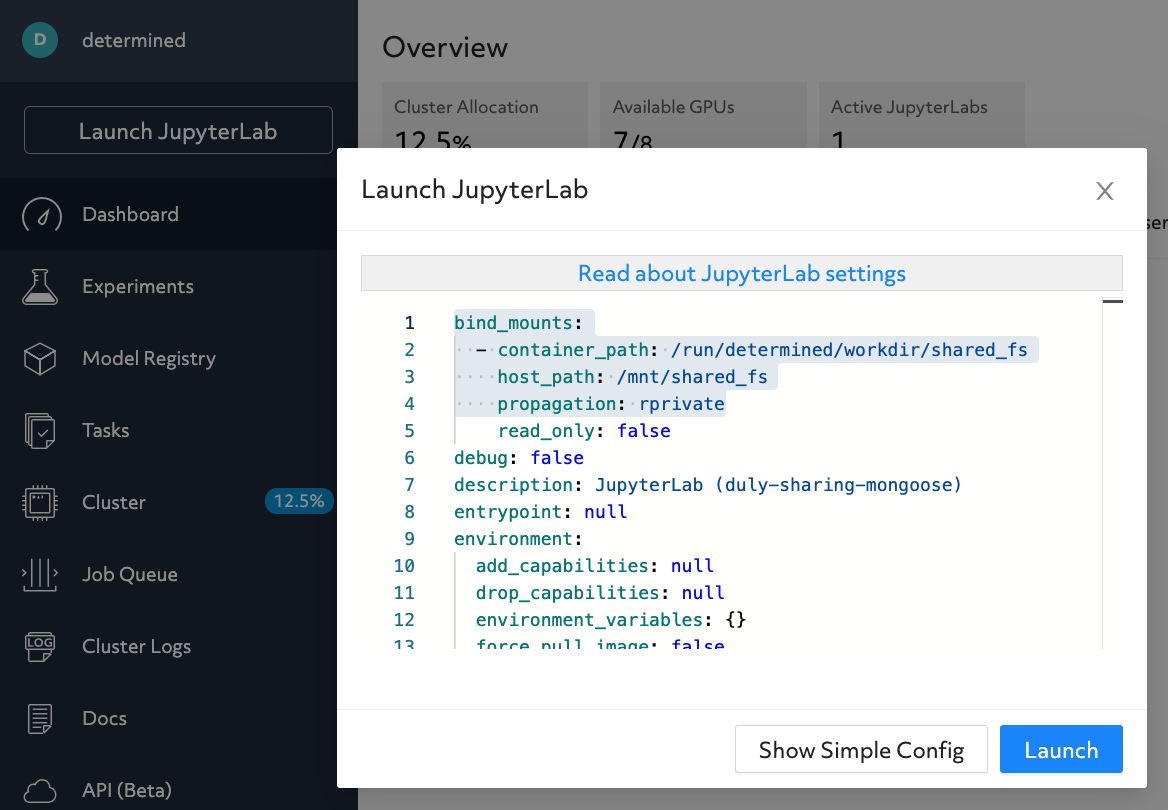Click the editor scrollbar overview ruler

click(1112, 472)
